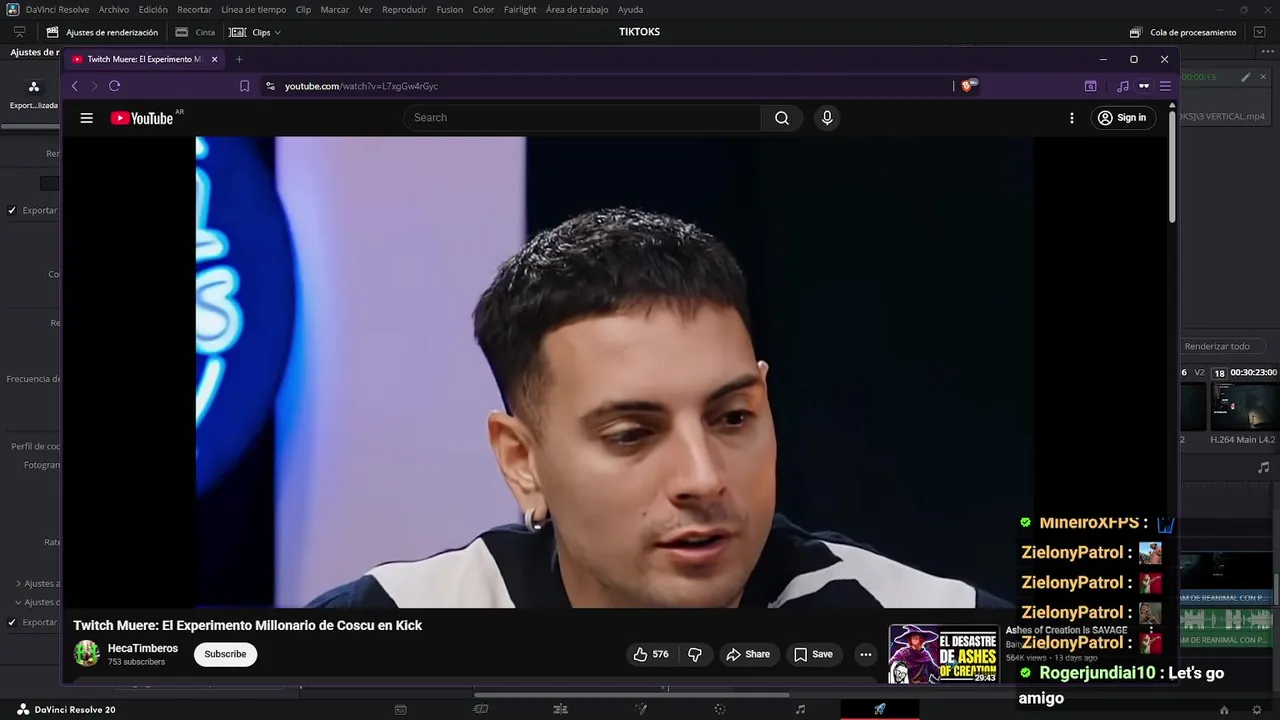Click the horizontal scrollbar at browser bottom
Viewport: 1280px width, 720px height.
click(631, 695)
